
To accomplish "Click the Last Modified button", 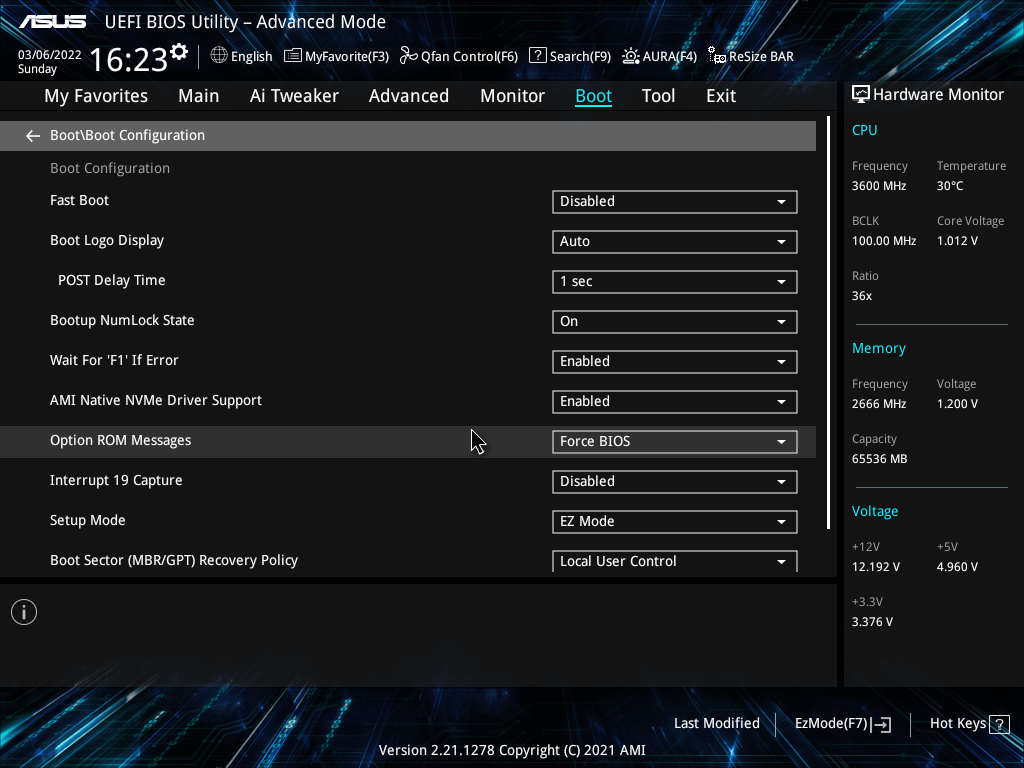I will tap(716, 724).
